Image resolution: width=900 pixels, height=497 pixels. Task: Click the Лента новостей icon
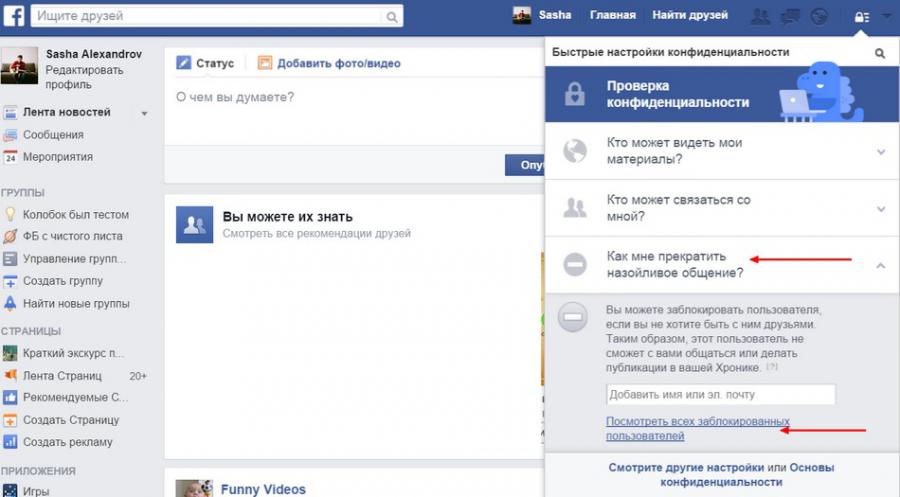click(10, 112)
